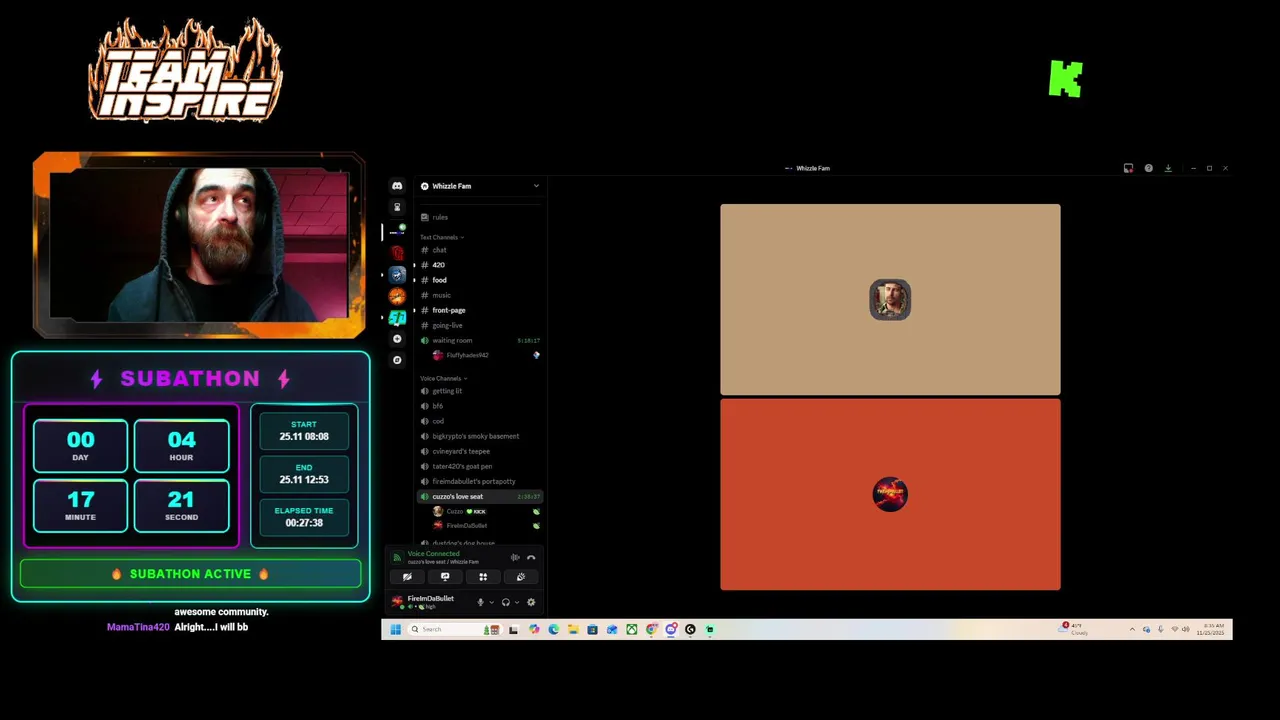Viewport: 1280px width, 720px height.
Task: Open Xbox app from taskbar
Action: click(x=632, y=629)
